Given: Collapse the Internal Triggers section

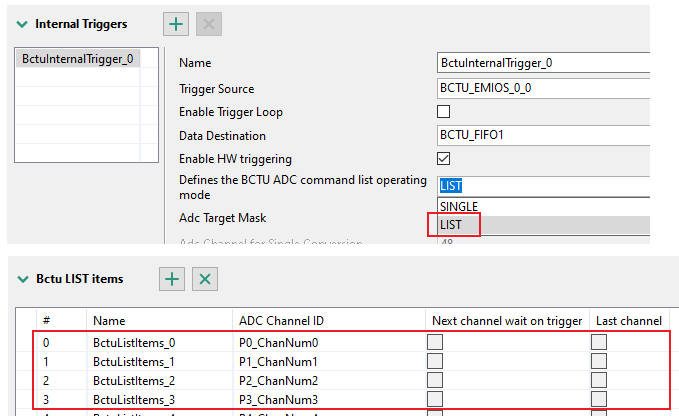Looking at the screenshot, I should (x=23, y=23).
